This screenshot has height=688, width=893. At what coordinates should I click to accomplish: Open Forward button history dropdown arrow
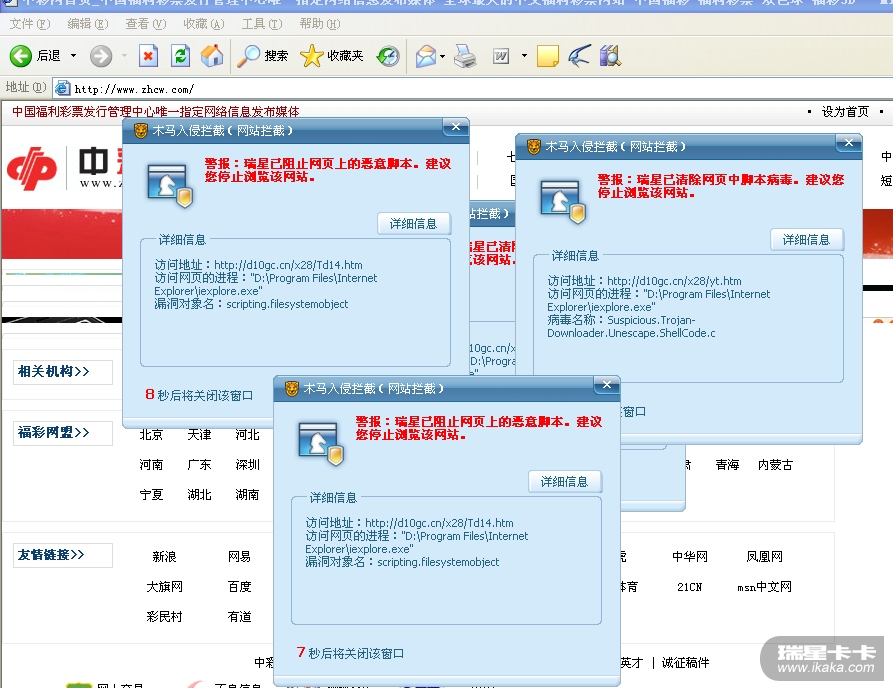(124, 56)
